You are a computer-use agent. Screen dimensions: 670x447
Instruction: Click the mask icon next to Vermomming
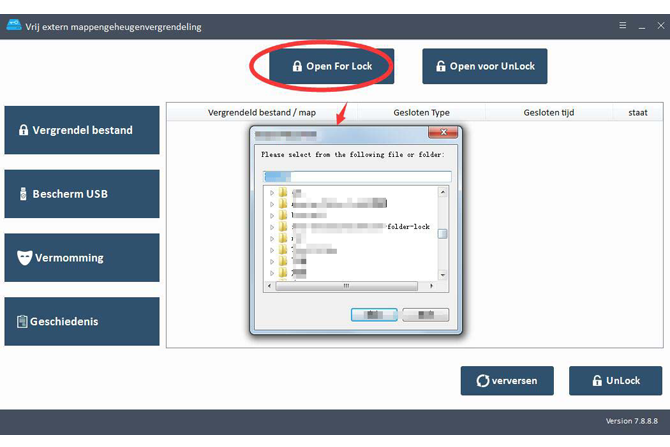24,258
